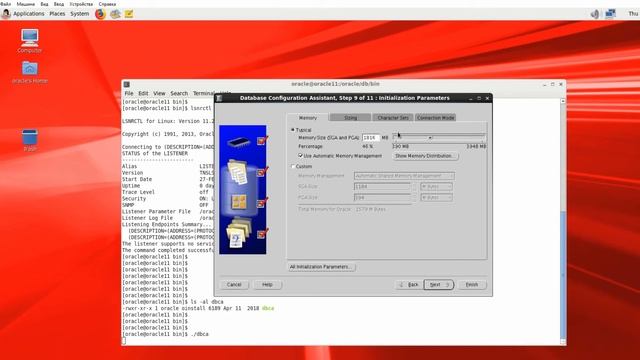Screen dimensions: 640x360
Task: Click the network connection icon in the panel
Action: point(610,13)
